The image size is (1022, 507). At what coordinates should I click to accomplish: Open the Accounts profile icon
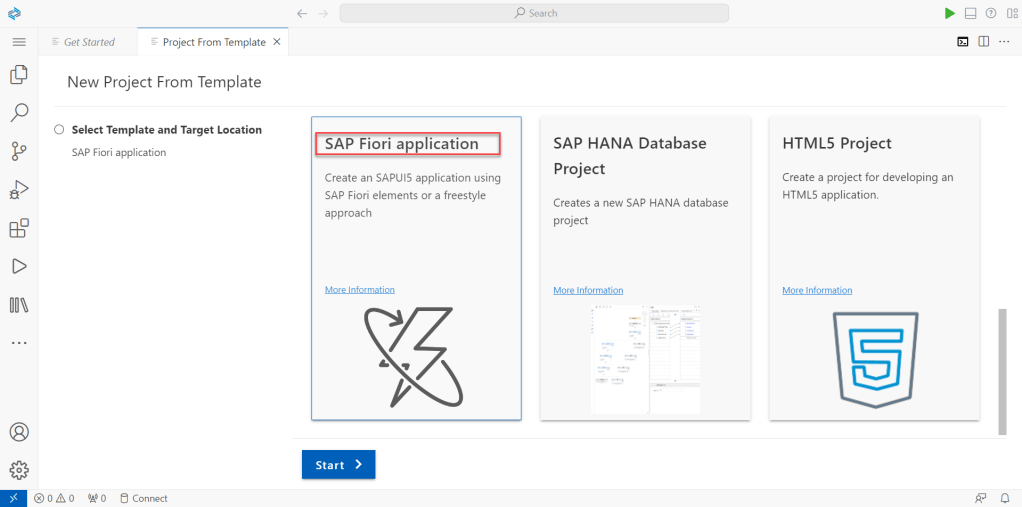click(18, 432)
